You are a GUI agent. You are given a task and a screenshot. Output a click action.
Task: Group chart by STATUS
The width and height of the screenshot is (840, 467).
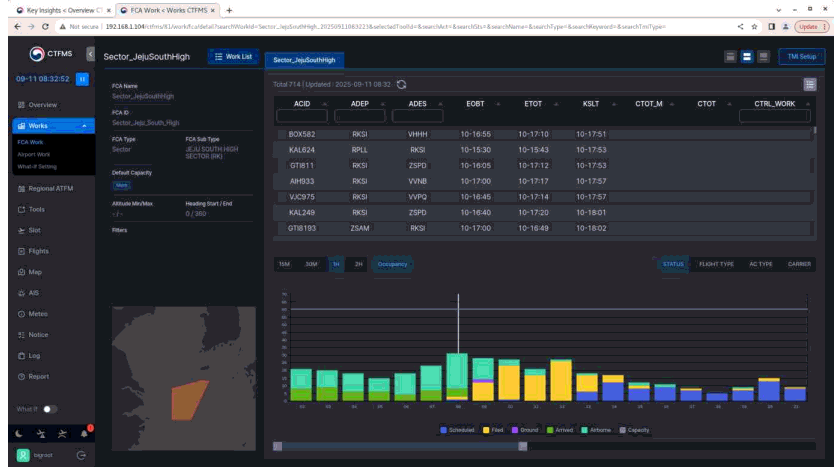tap(673, 264)
